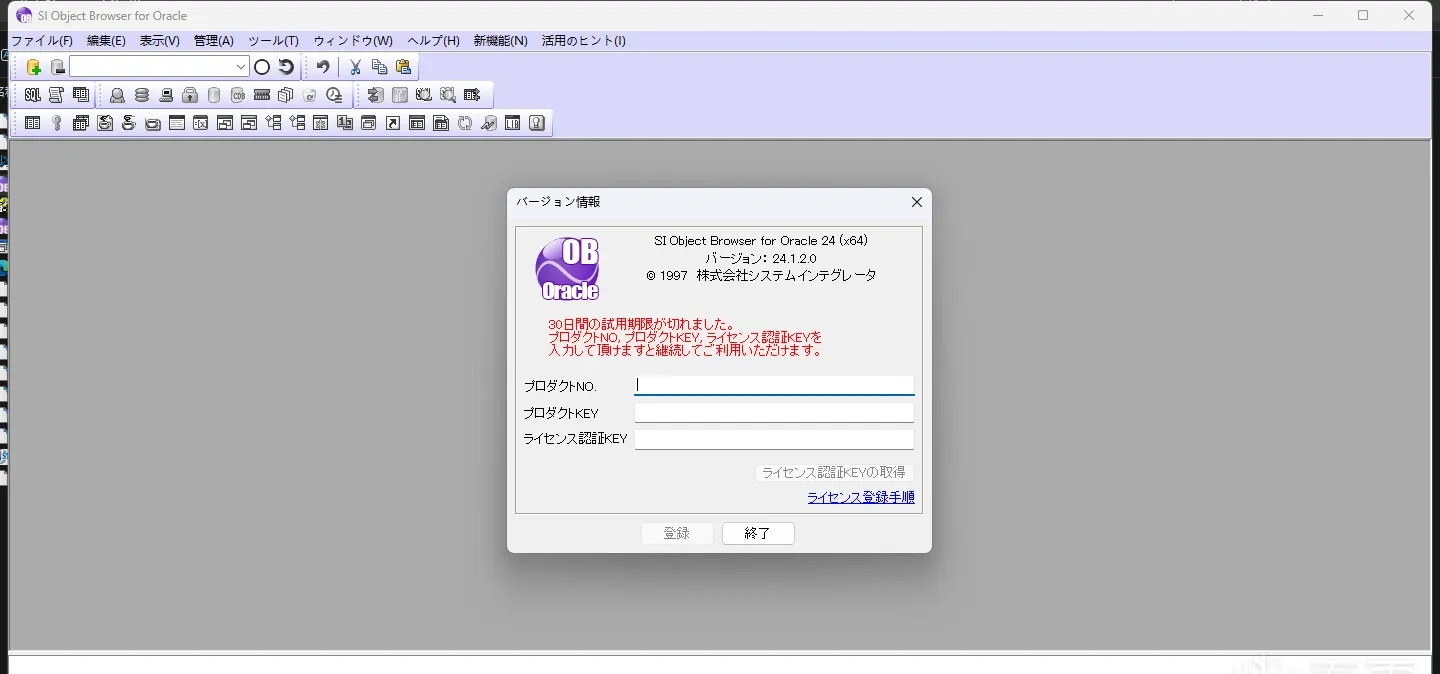Click the undo arrow icon
Screen dimensions: 1440x674
323,67
